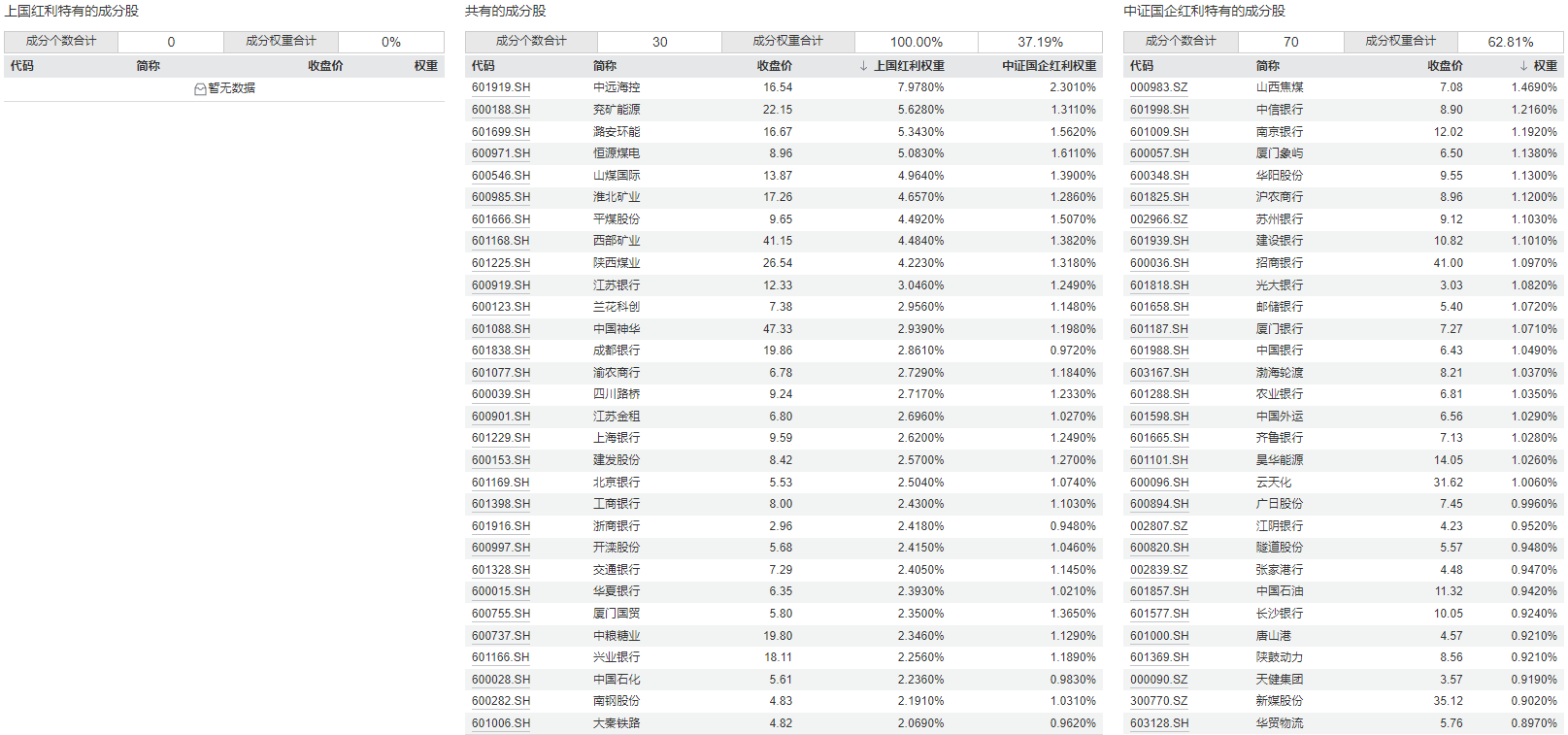
Task: Click the 37.19% total weight cell
Action: (x=1040, y=42)
